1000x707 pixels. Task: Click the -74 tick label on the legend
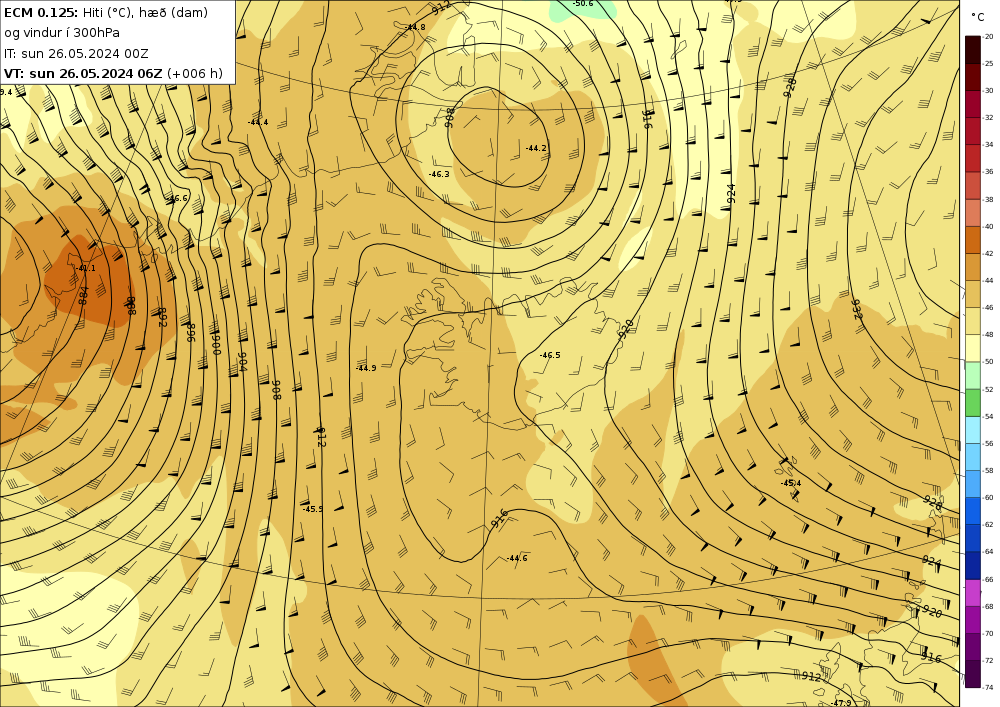tap(989, 687)
